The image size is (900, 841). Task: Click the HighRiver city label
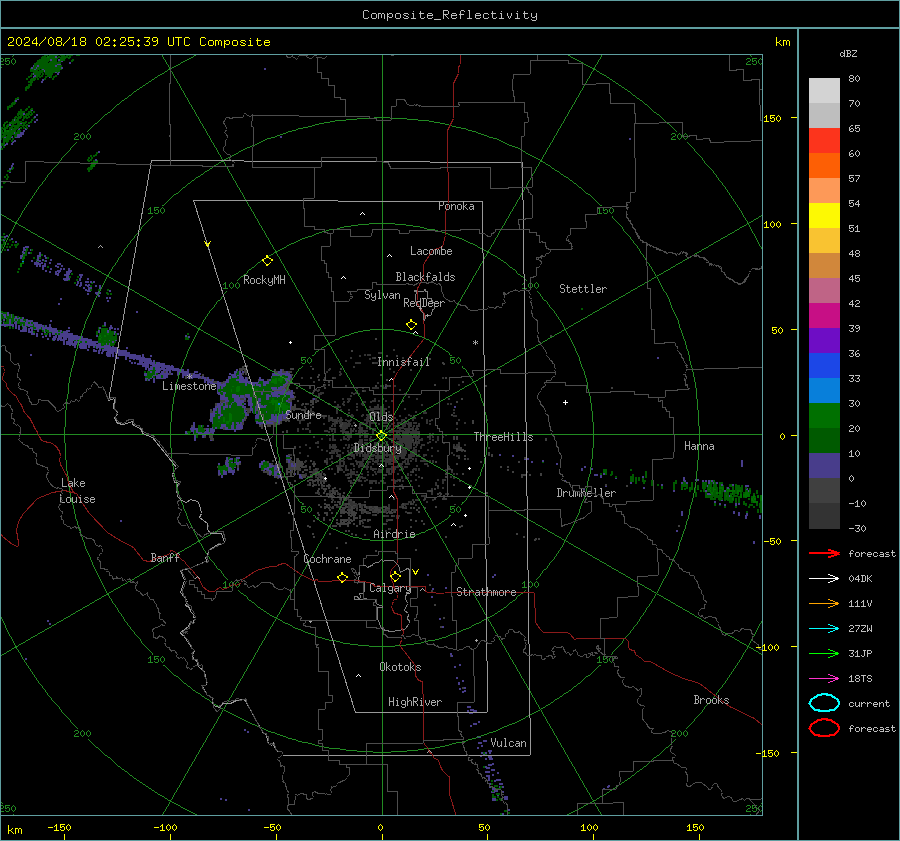pyautogui.click(x=415, y=702)
